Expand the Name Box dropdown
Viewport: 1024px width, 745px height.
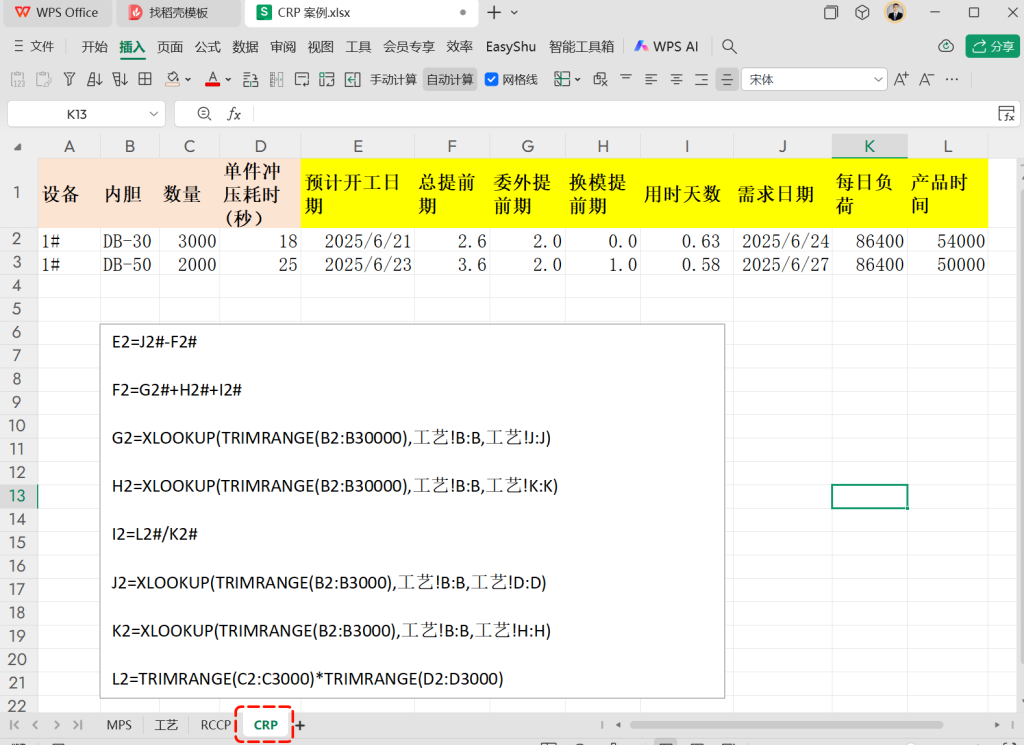pos(153,114)
